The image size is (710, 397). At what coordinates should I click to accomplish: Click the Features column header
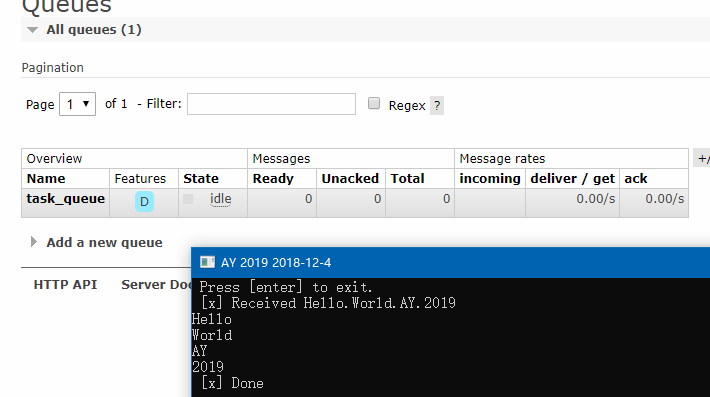140,179
